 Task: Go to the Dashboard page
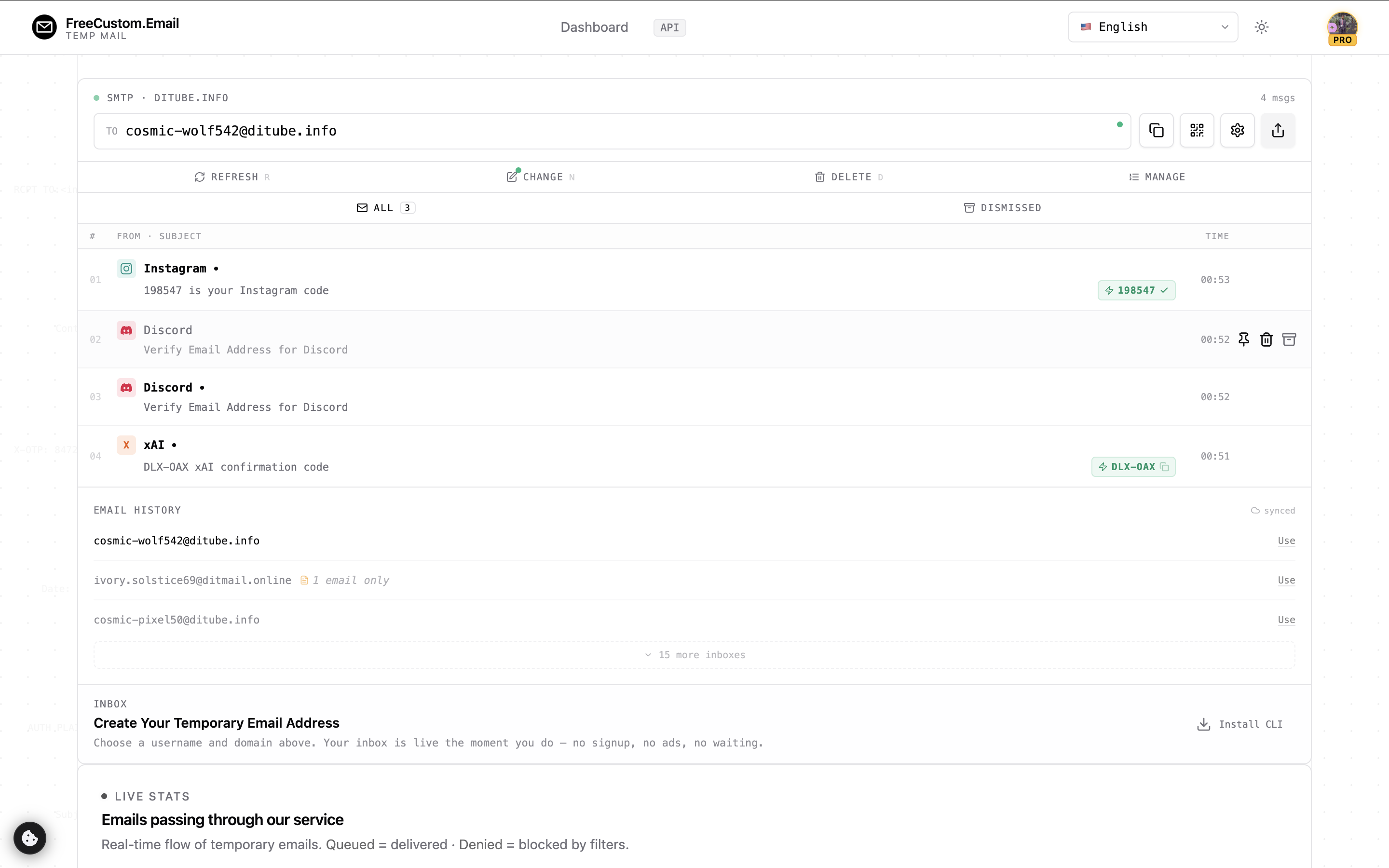point(594,27)
